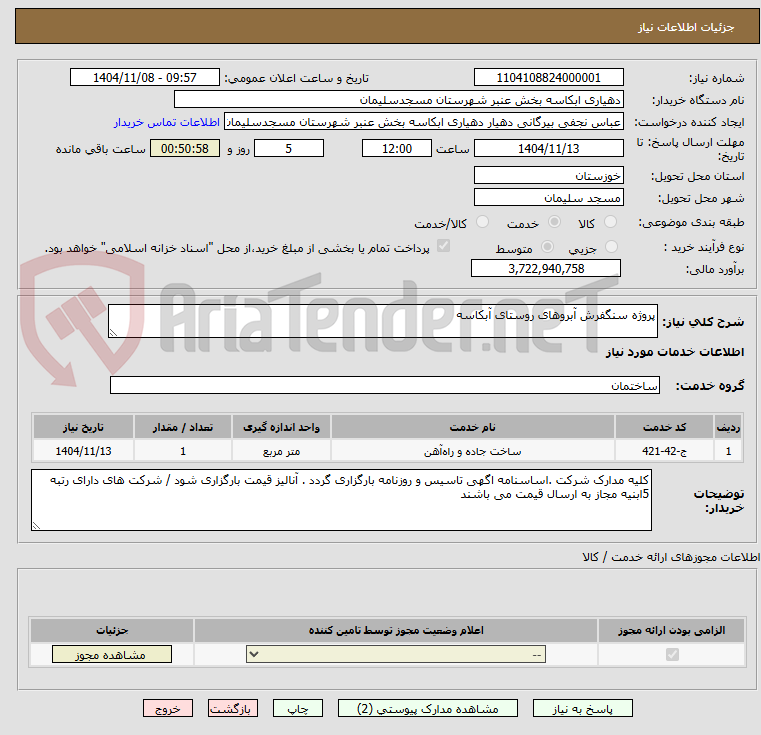Open اطلاعات تماس خریدار link
The height and width of the screenshot is (735, 761).
click(x=167, y=122)
